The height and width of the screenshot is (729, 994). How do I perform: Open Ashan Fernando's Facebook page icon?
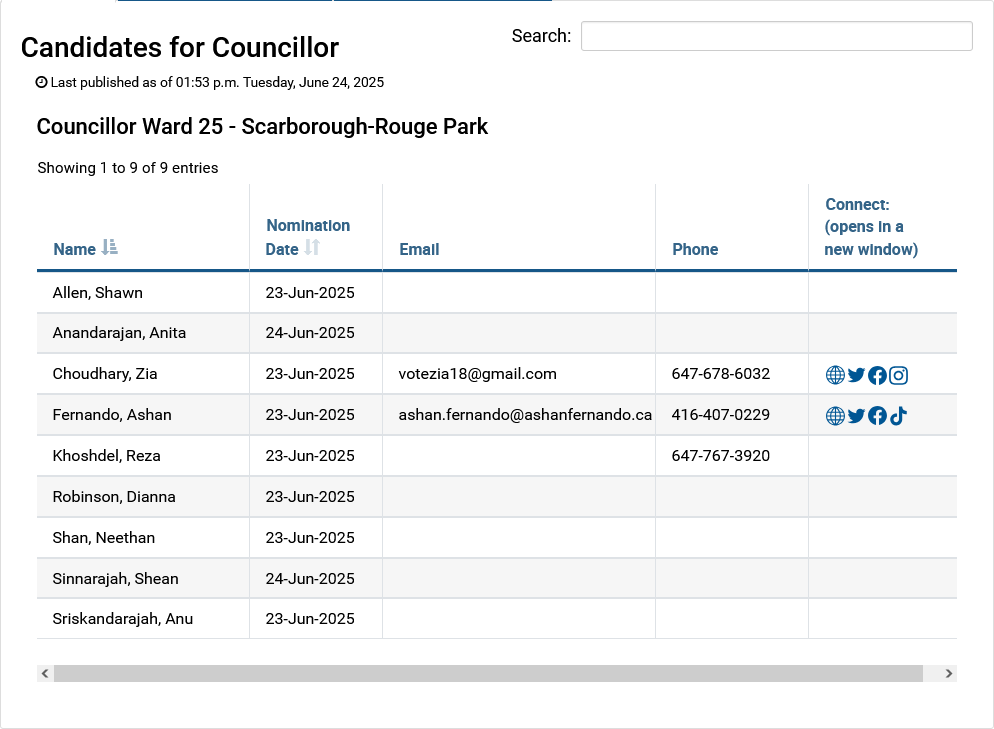click(877, 416)
